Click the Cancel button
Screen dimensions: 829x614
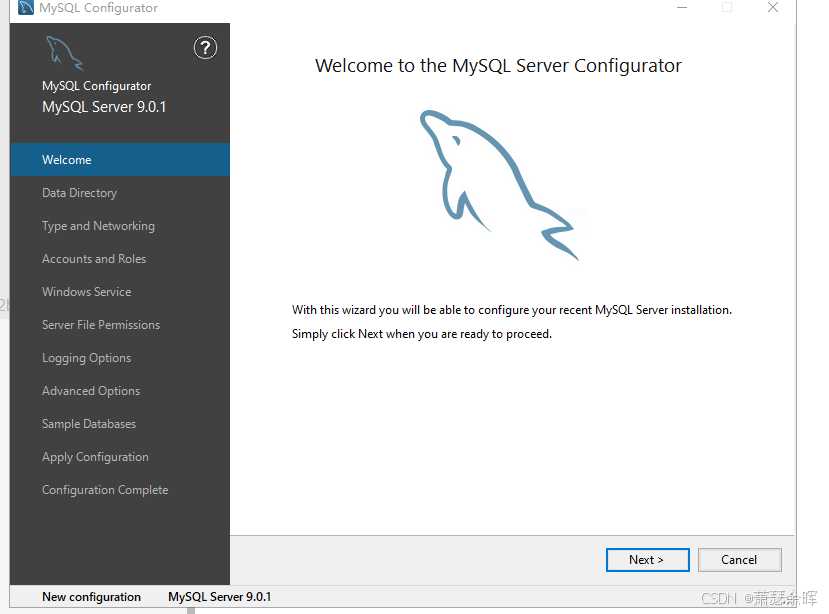pos(740,560)
